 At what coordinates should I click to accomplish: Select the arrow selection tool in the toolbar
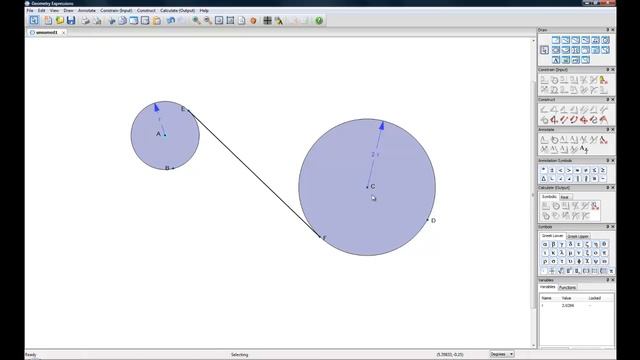pyautogui.click(x=34, y=20)
